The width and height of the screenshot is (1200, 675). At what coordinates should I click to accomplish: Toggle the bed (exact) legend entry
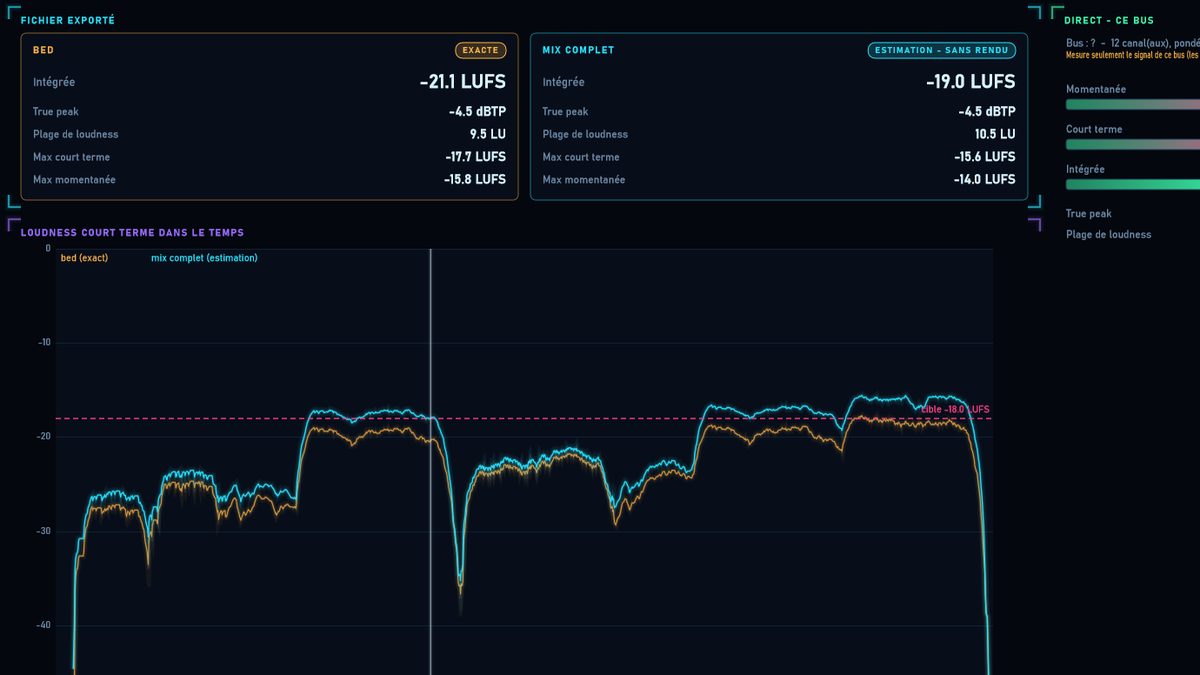pyautogui.click(x=84, y=258)
